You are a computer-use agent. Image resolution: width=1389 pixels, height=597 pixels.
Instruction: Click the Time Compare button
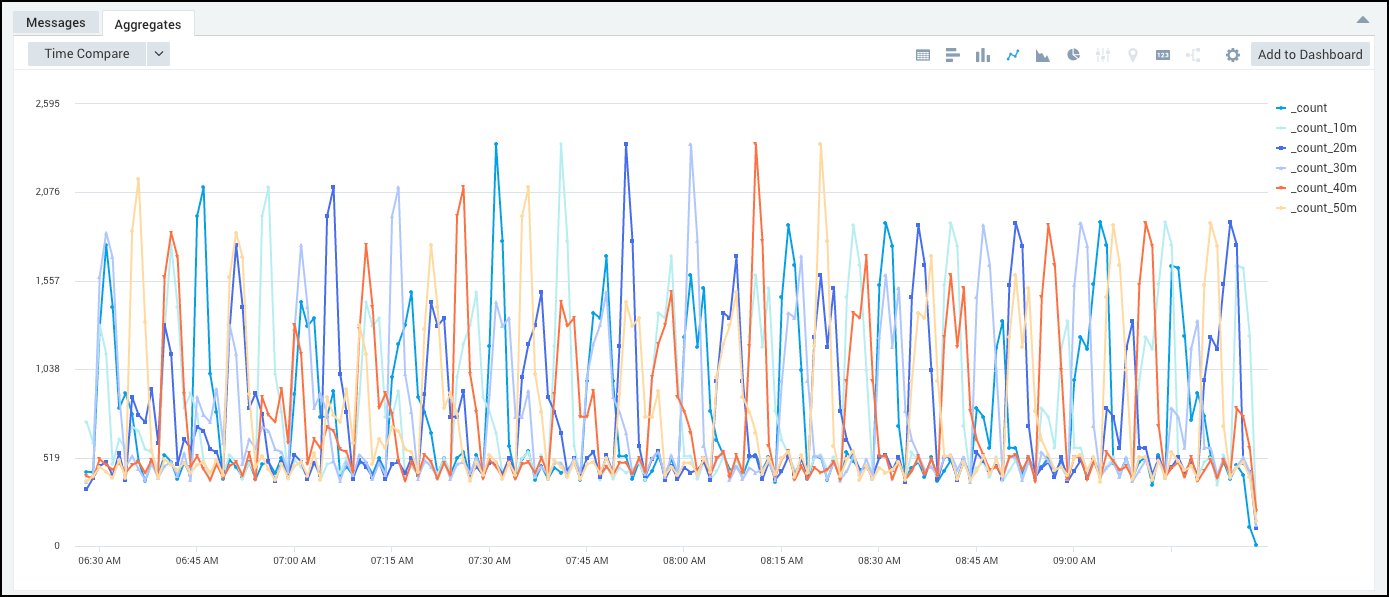[x=87, y=54]
